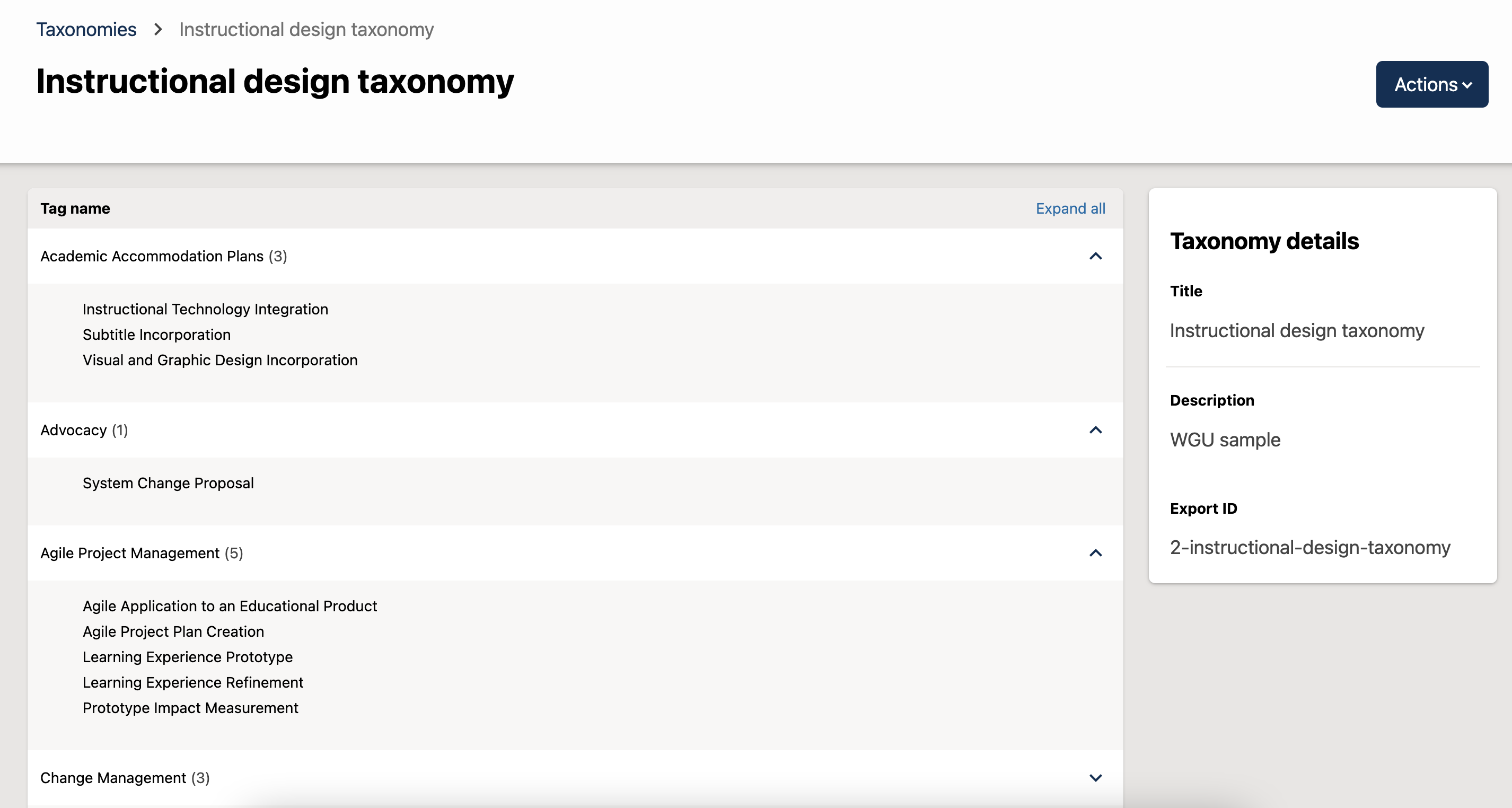Click the Learning Experience Prototype tag
Screen dimensions: 1512x808
click(x=188, y=656)
